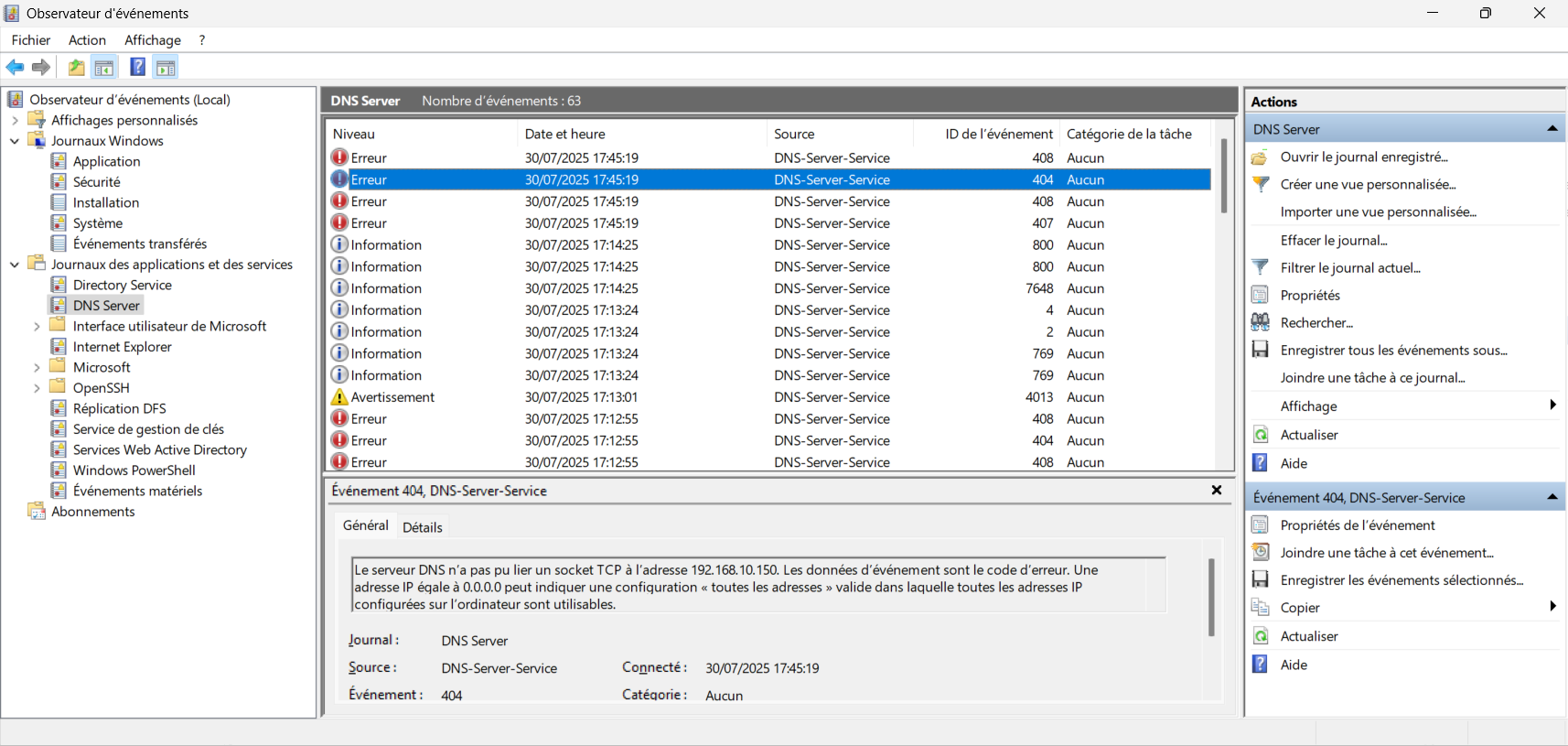Collapse the DNS Server actions section

pos(1552,129)
